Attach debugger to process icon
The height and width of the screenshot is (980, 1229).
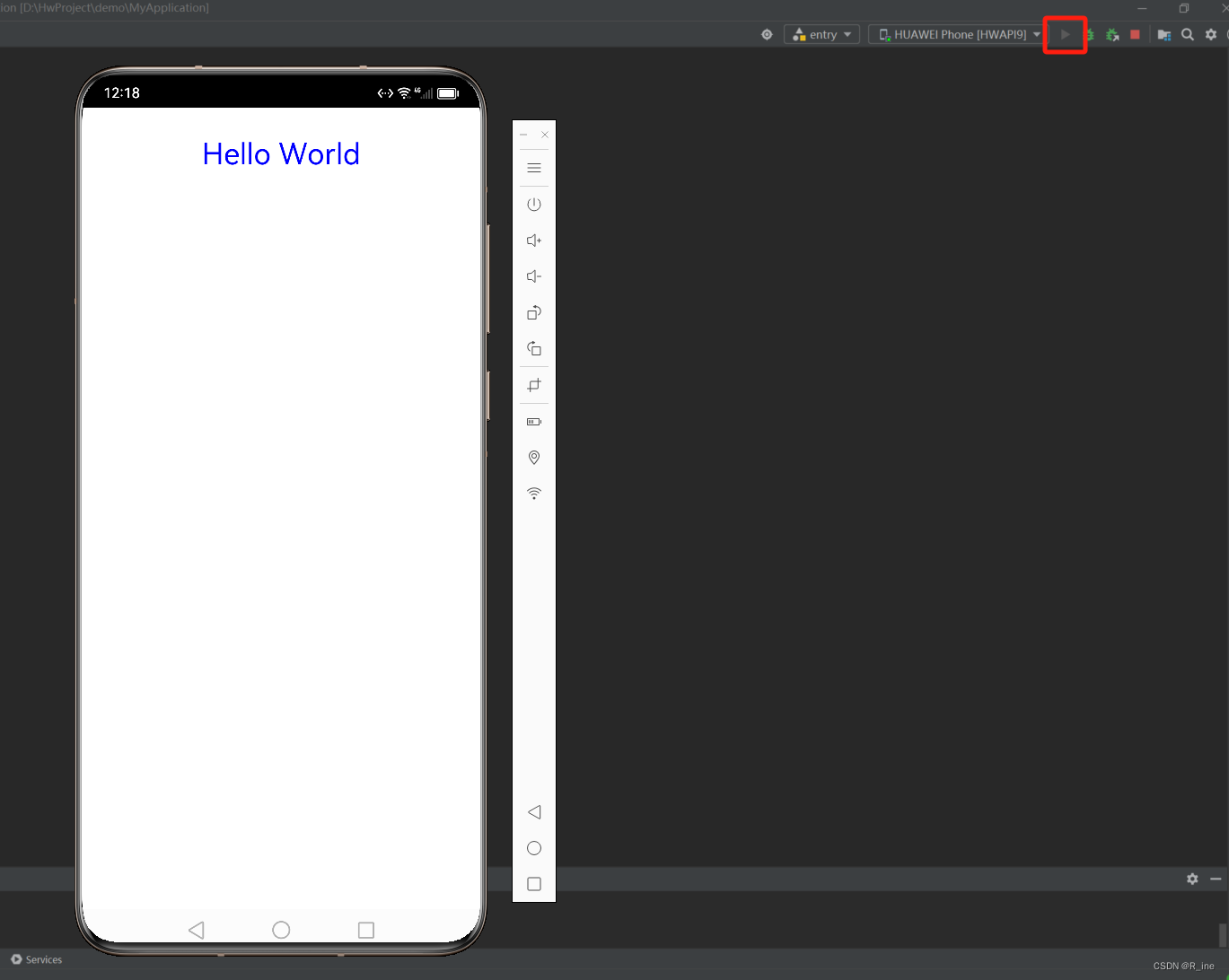[1112, 34]
